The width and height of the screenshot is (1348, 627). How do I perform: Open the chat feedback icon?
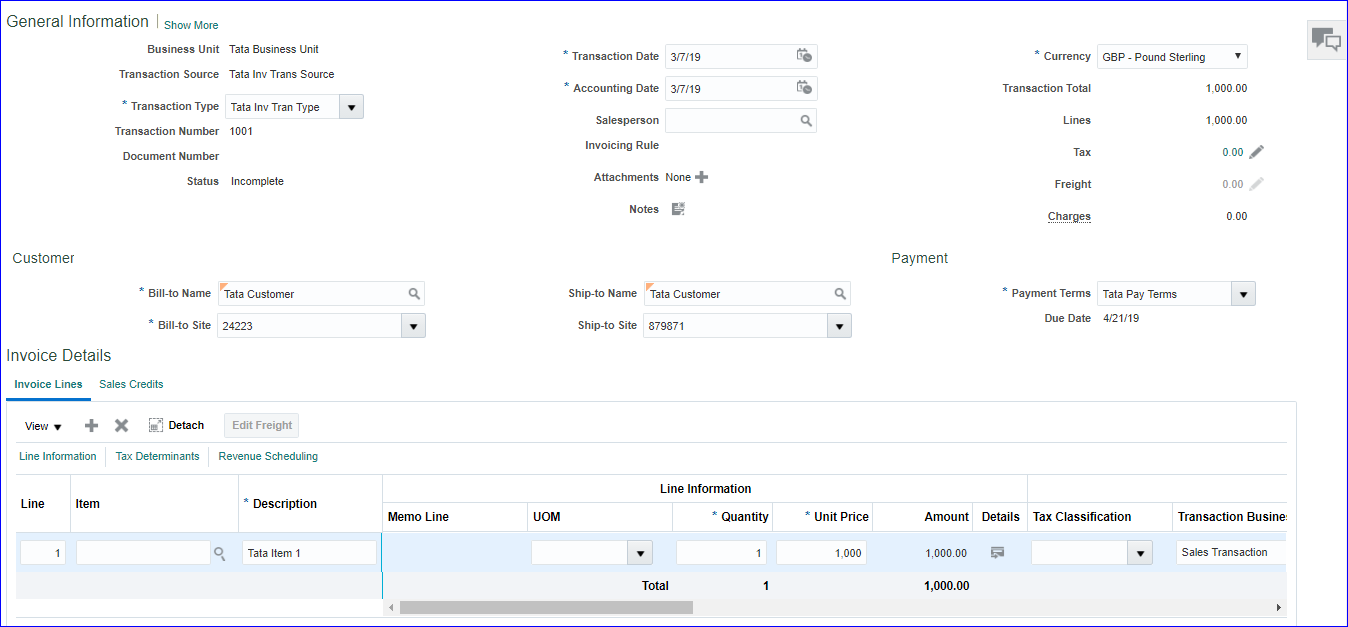[1326, 40]
